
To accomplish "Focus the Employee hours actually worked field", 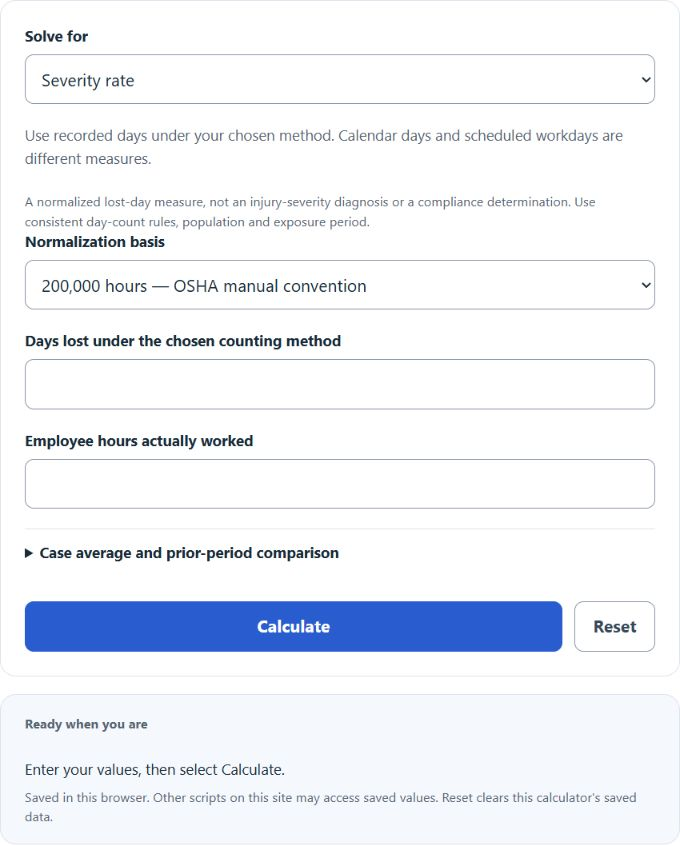I will 339,484.
